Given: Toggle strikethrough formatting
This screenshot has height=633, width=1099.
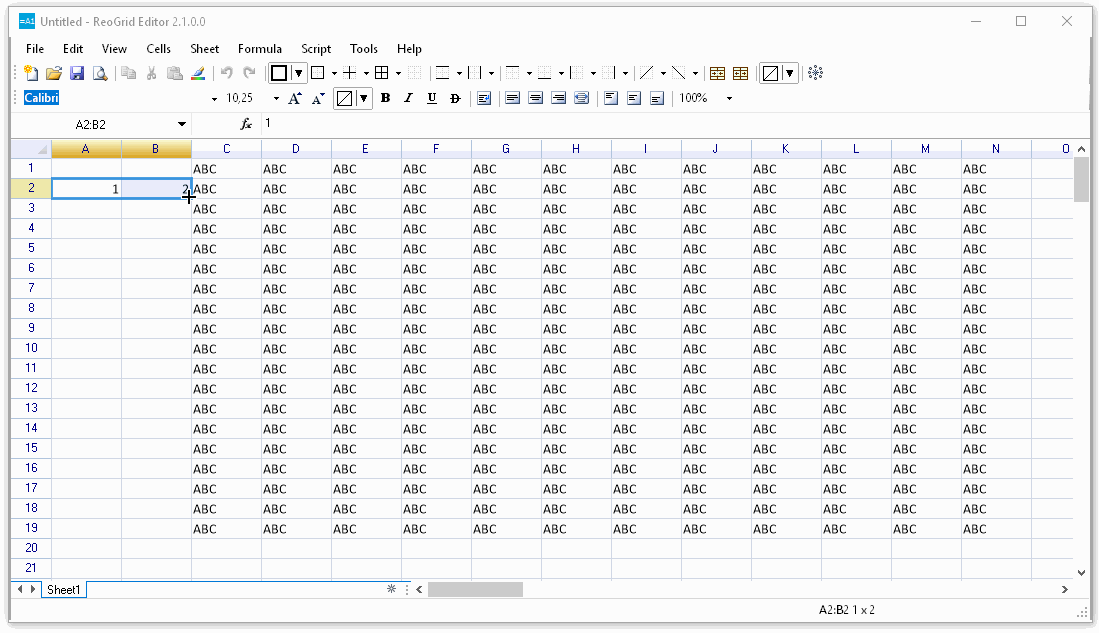Looking at the screenshot, I should 455,98.
